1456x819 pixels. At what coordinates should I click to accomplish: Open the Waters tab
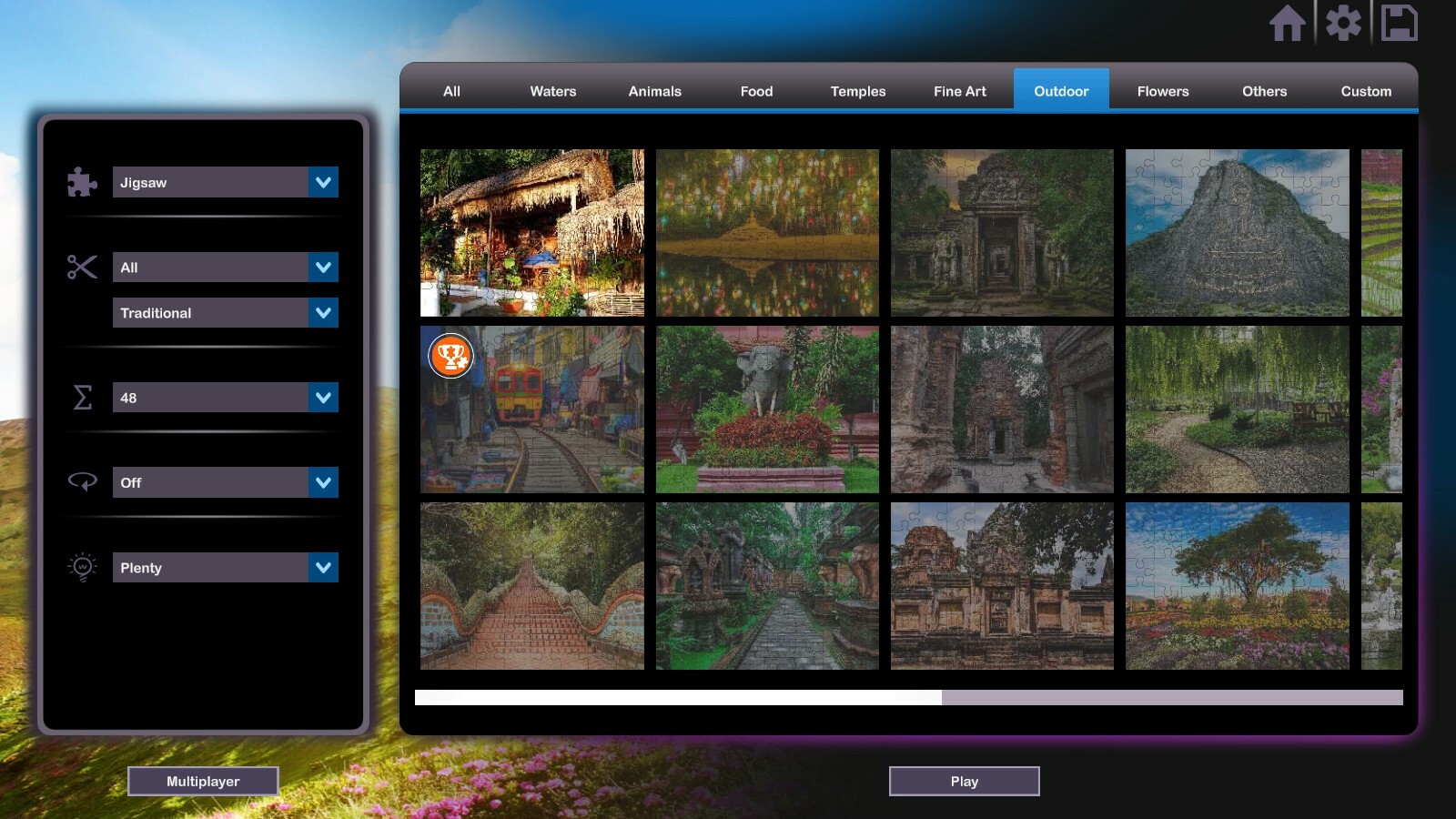(x=551, y=91)
